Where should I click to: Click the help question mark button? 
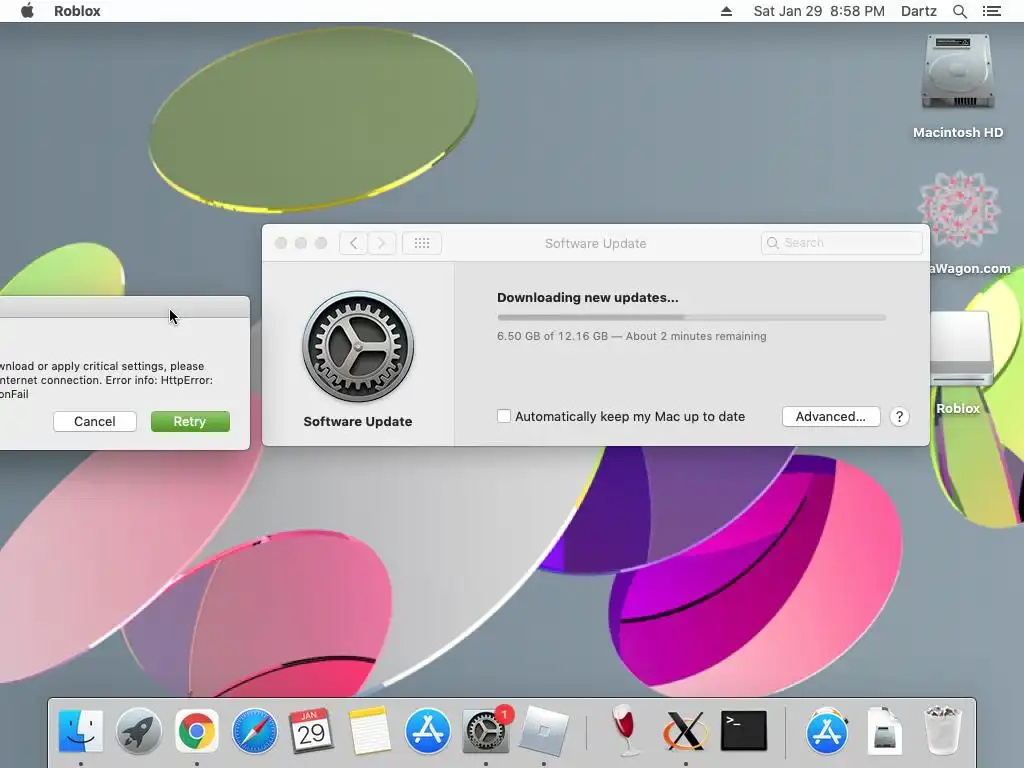(x=899, y=417)
